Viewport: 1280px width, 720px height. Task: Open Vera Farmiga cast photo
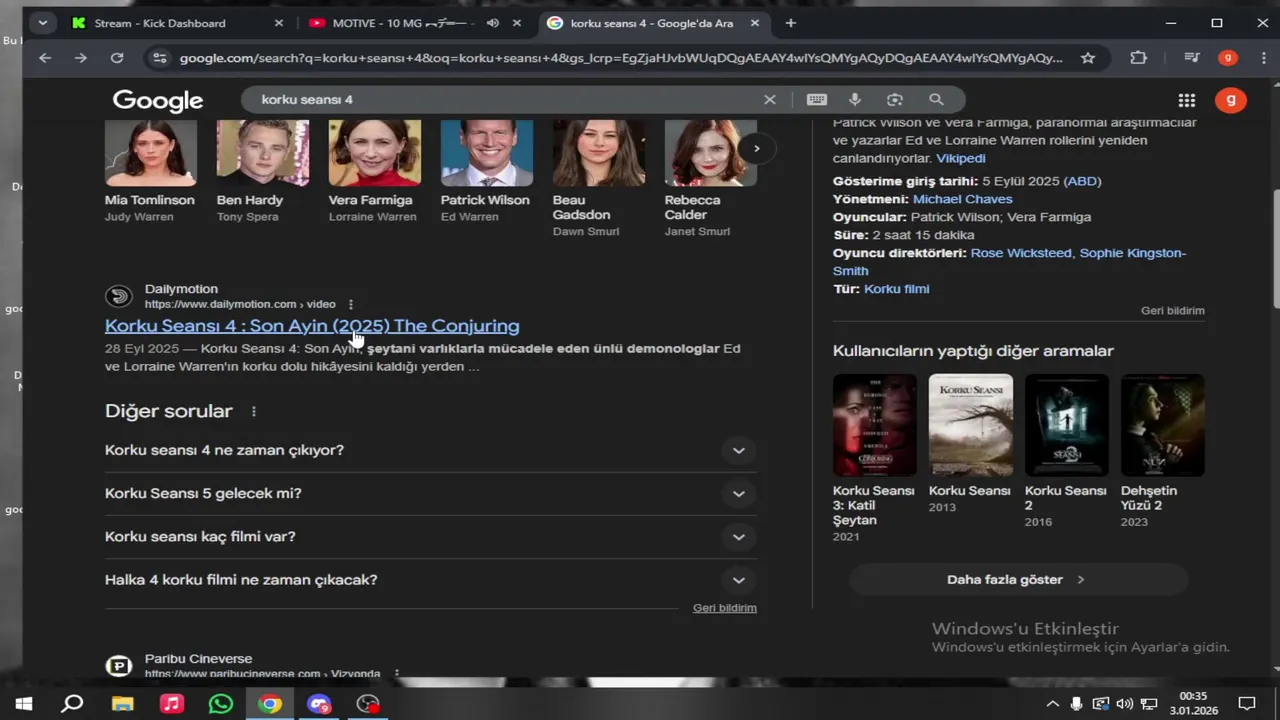click(x=375, y=153)
